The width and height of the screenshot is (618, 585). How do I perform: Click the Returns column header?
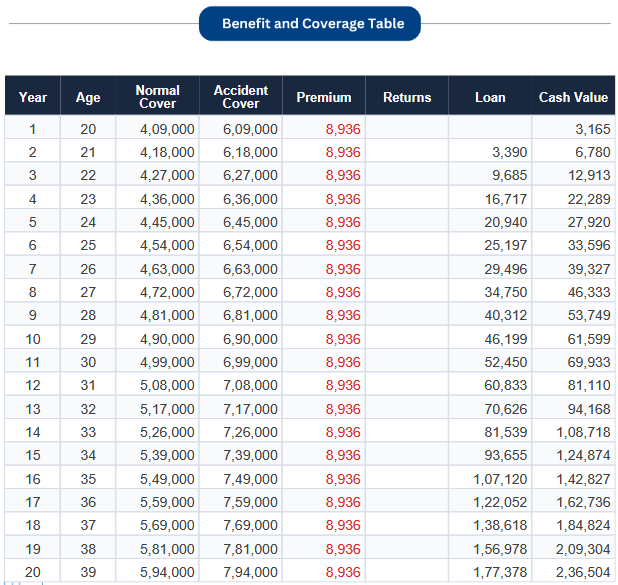click(407, 97)
